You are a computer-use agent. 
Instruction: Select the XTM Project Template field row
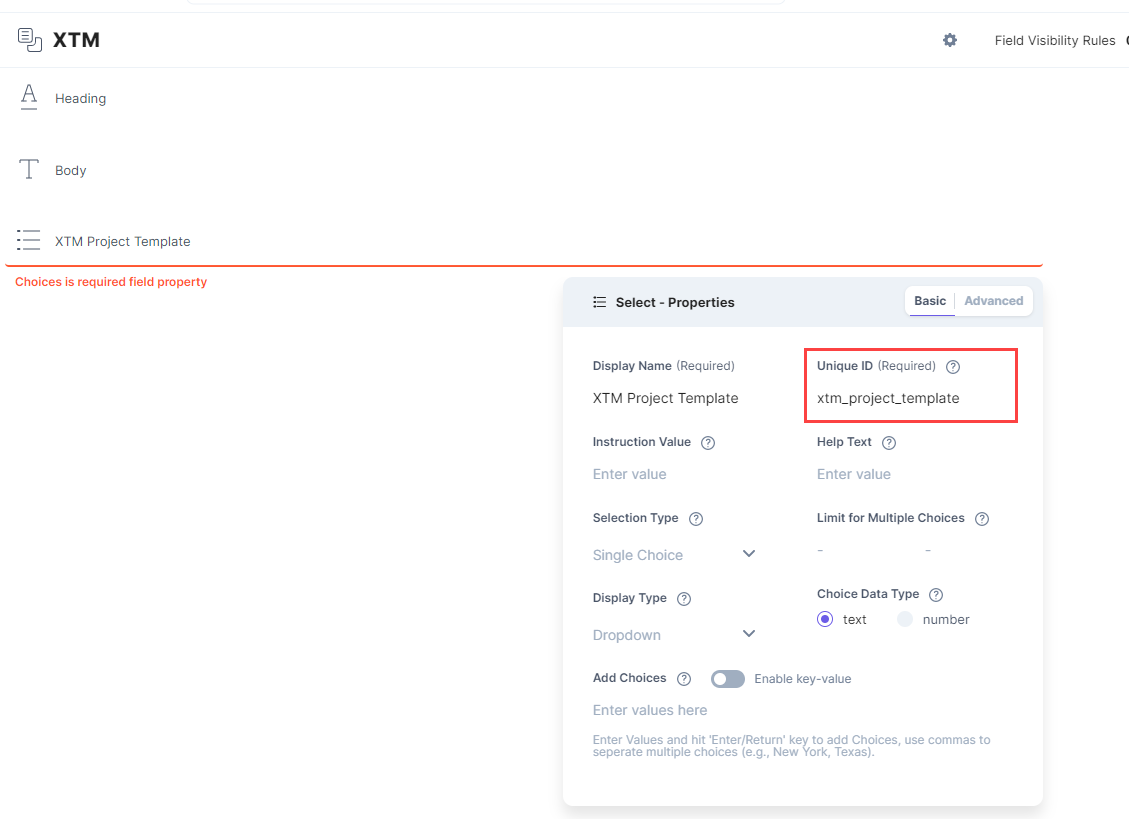(x=524, y=241)
